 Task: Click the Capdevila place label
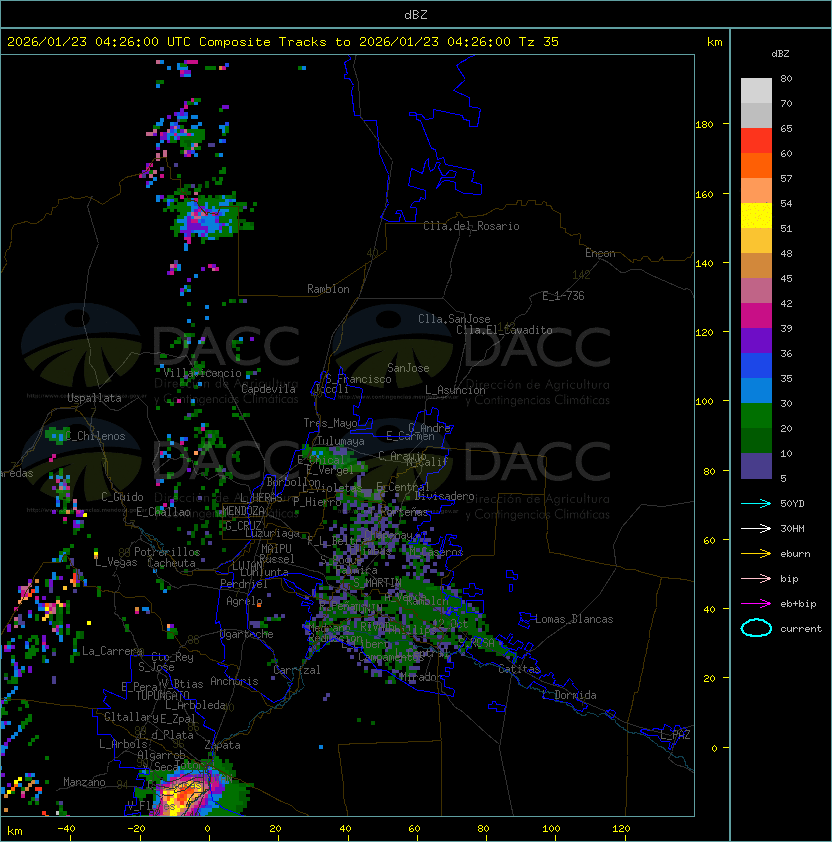click(268, 389)
